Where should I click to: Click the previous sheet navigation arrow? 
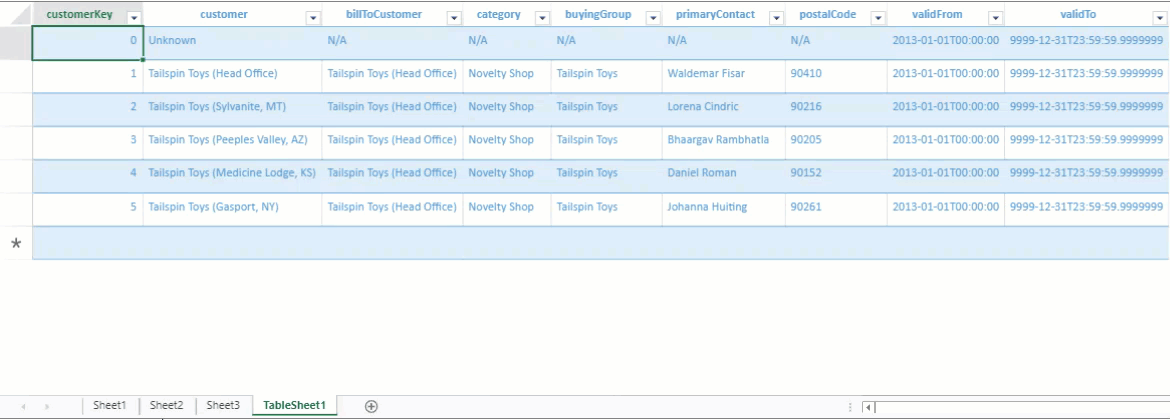click(x=24, y=407)
